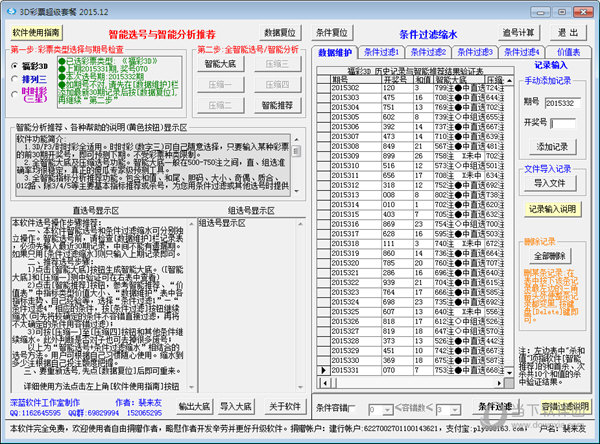Viewport: 600px width, 444px height.
Task: Click the 添加记录 button
Action: coord(552,147)
